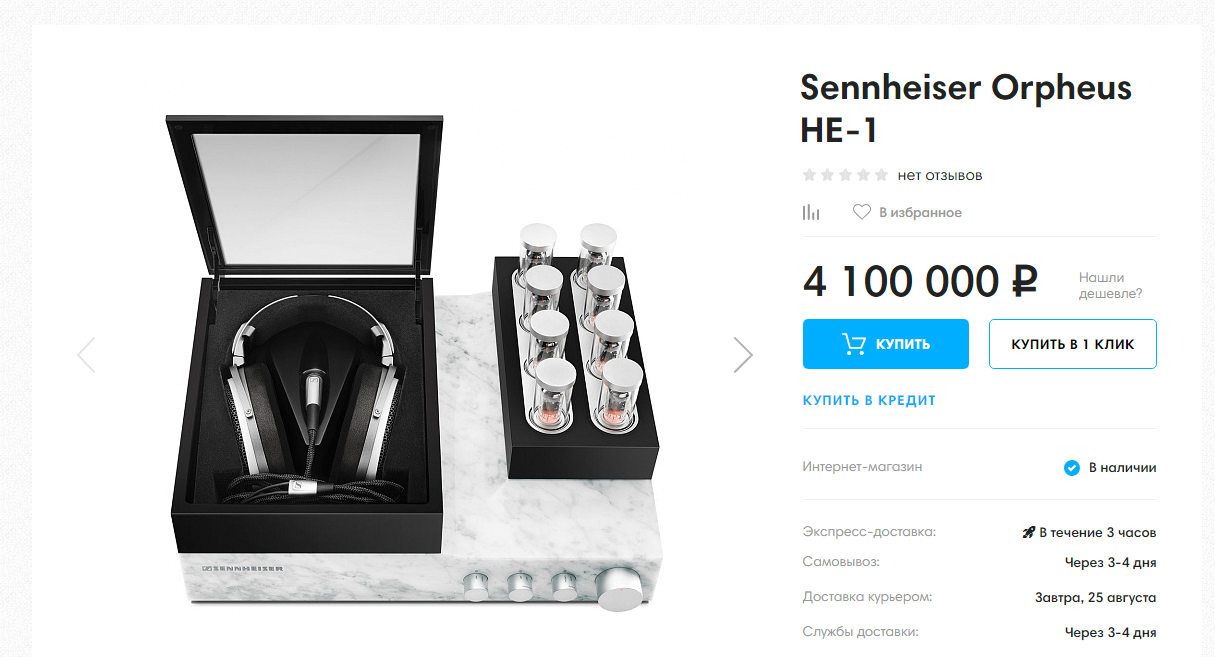
Task: Click the Самовывоз delivery option label
Action: pos(841,562)
